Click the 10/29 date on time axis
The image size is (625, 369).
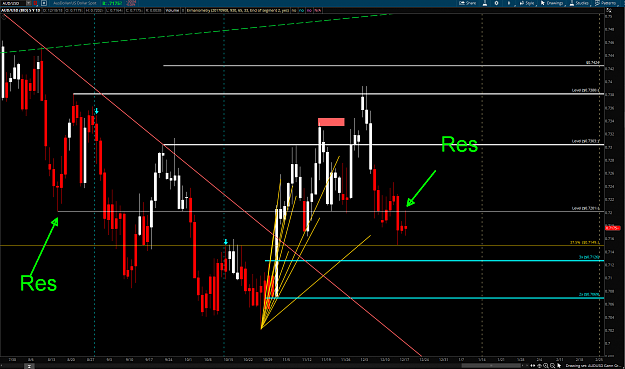[x=267, y=359]
